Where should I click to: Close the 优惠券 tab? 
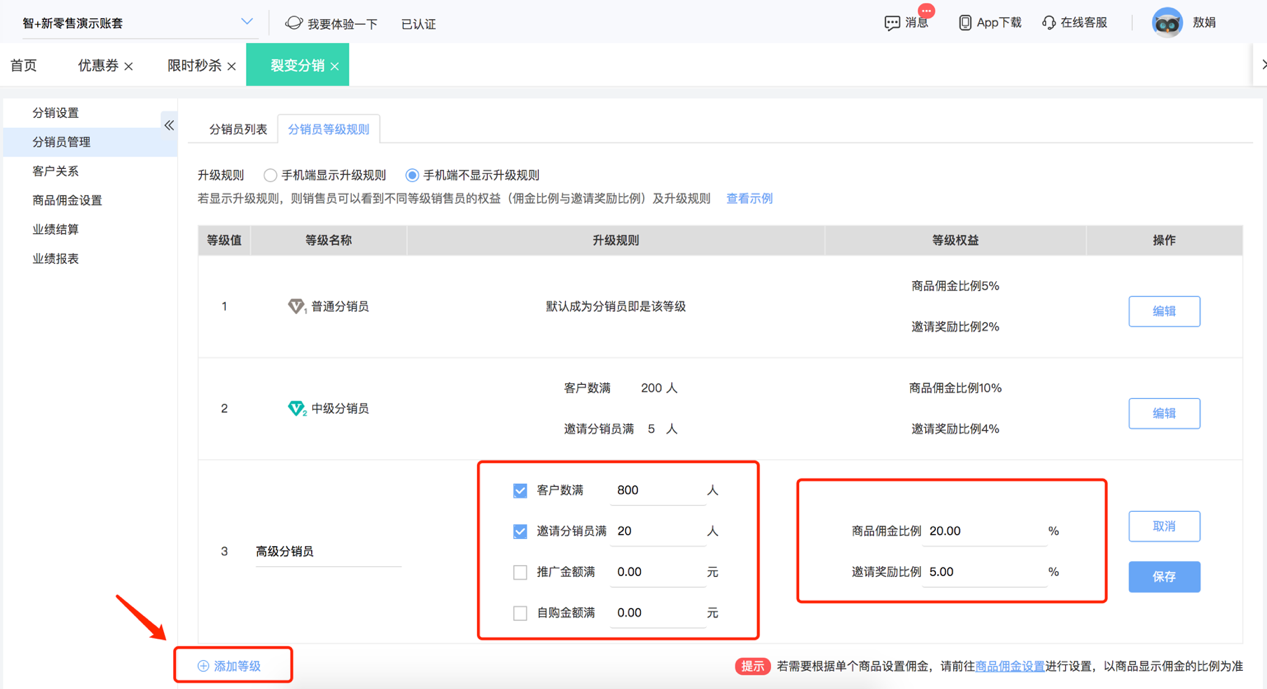tap(128, 66)
